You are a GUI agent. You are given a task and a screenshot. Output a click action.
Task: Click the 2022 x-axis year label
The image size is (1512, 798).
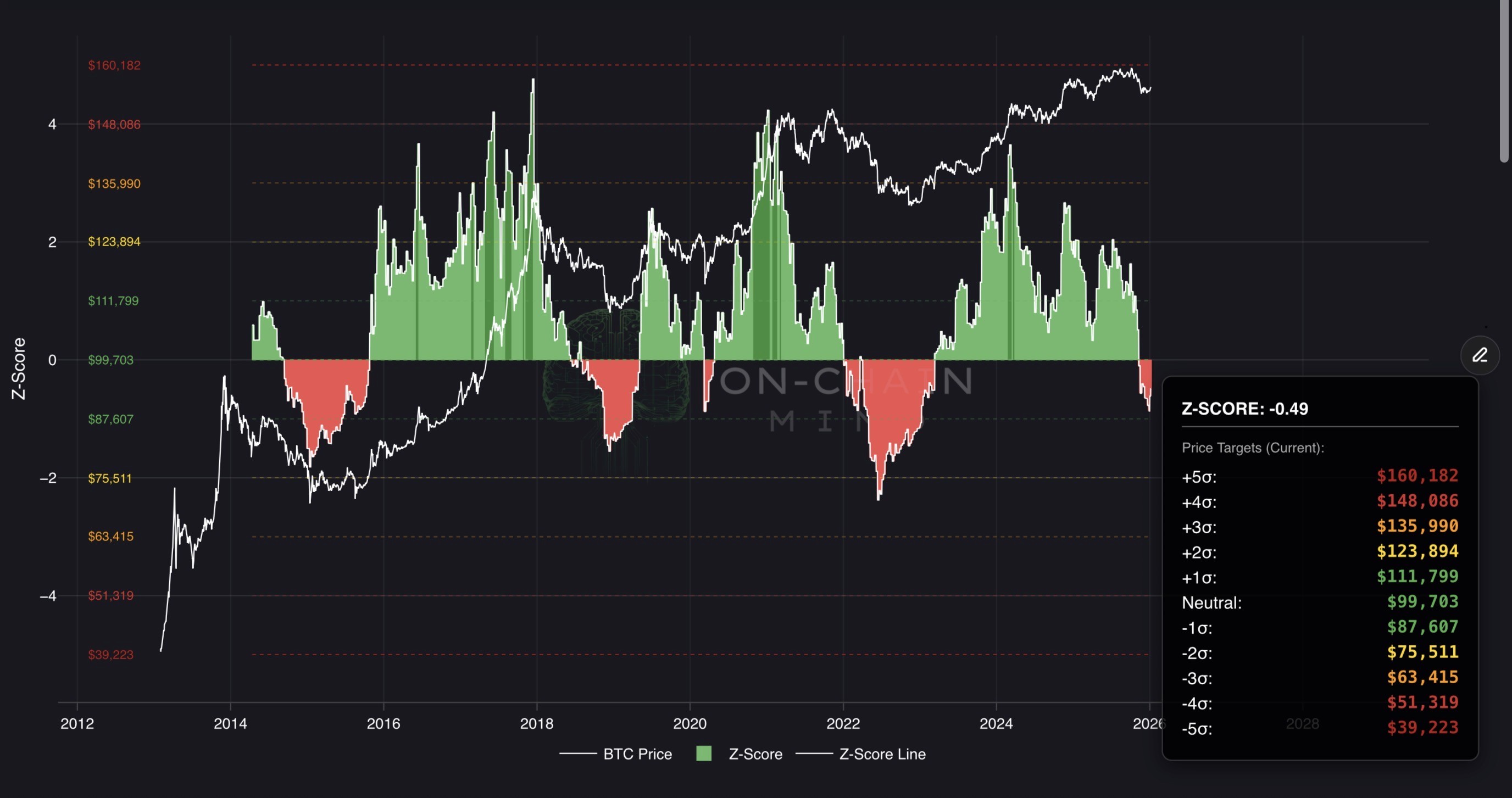(843, 723)
